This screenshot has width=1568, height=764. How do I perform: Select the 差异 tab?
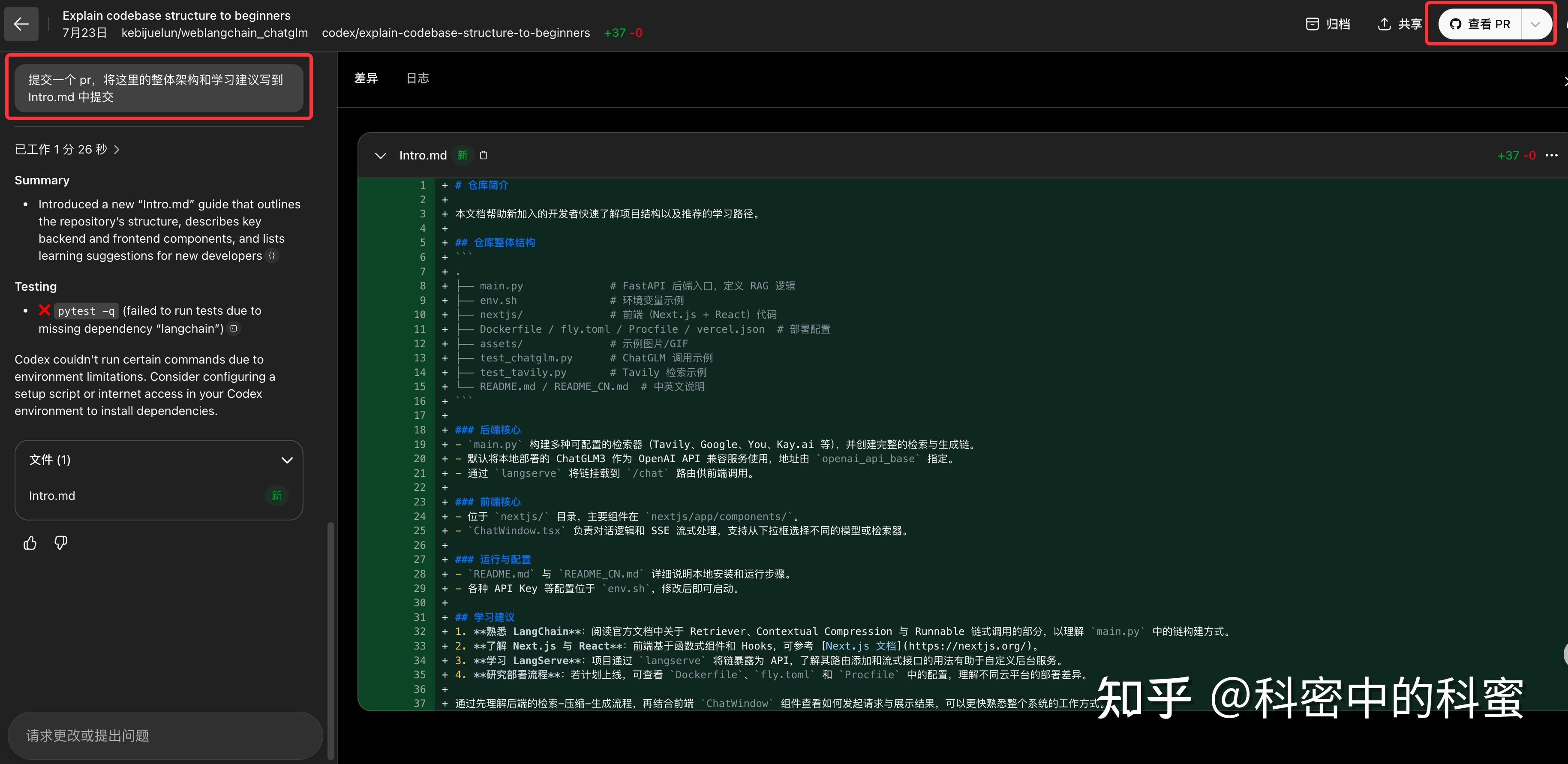coord(366,78)
